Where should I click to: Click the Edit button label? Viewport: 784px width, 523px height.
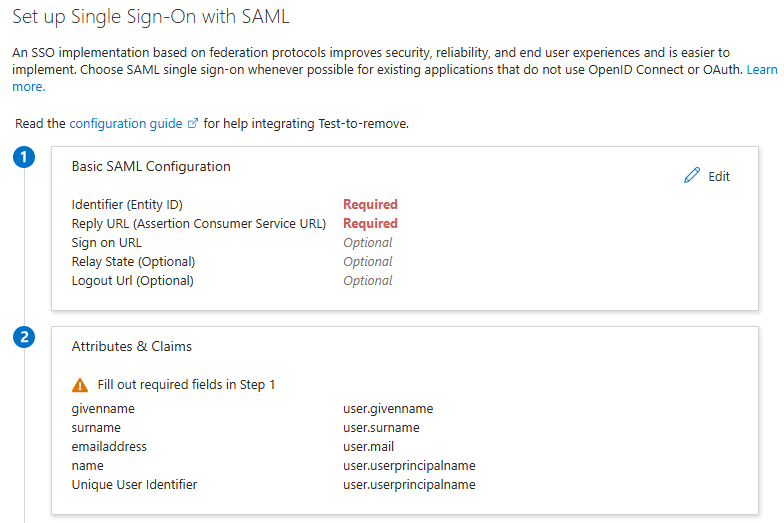click(719, 177)
